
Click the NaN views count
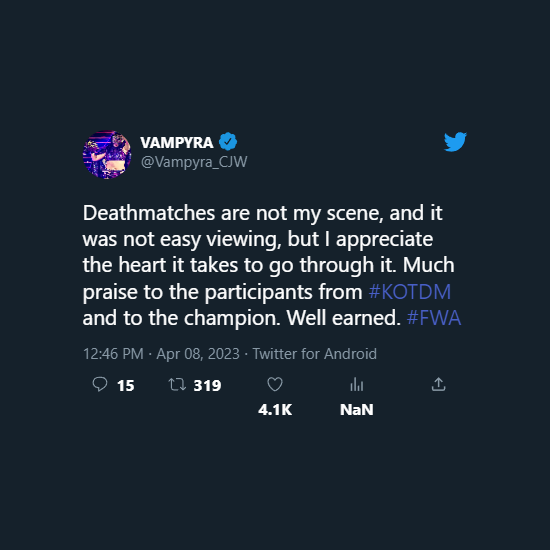pyautogui.click(x=357, y=410)
